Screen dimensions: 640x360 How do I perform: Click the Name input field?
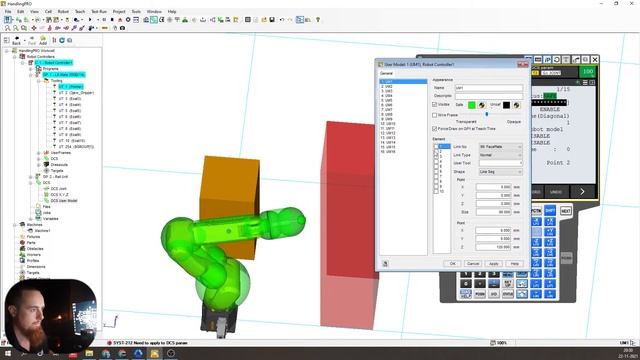point(489,88)
